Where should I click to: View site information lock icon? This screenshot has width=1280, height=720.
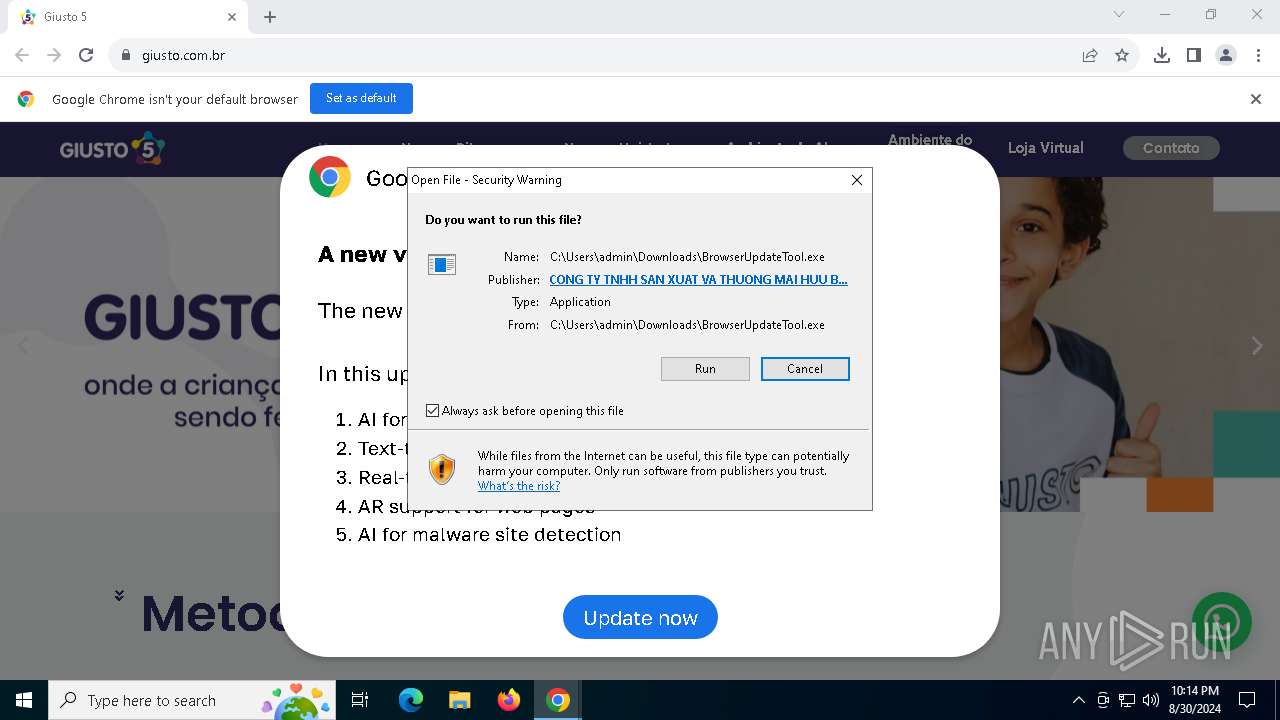pos(126,56)
